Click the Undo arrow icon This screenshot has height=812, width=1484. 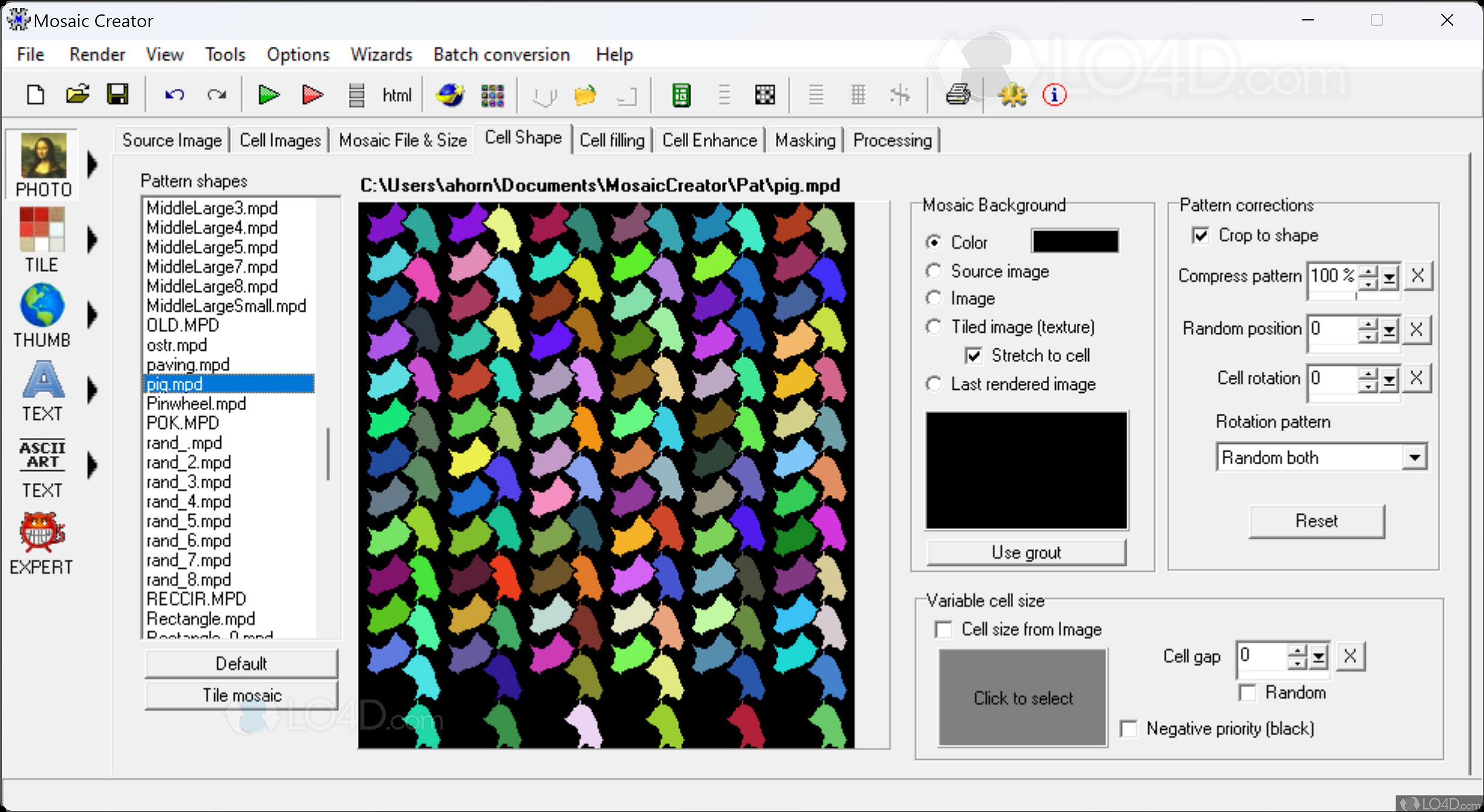(x=173, y=94)
